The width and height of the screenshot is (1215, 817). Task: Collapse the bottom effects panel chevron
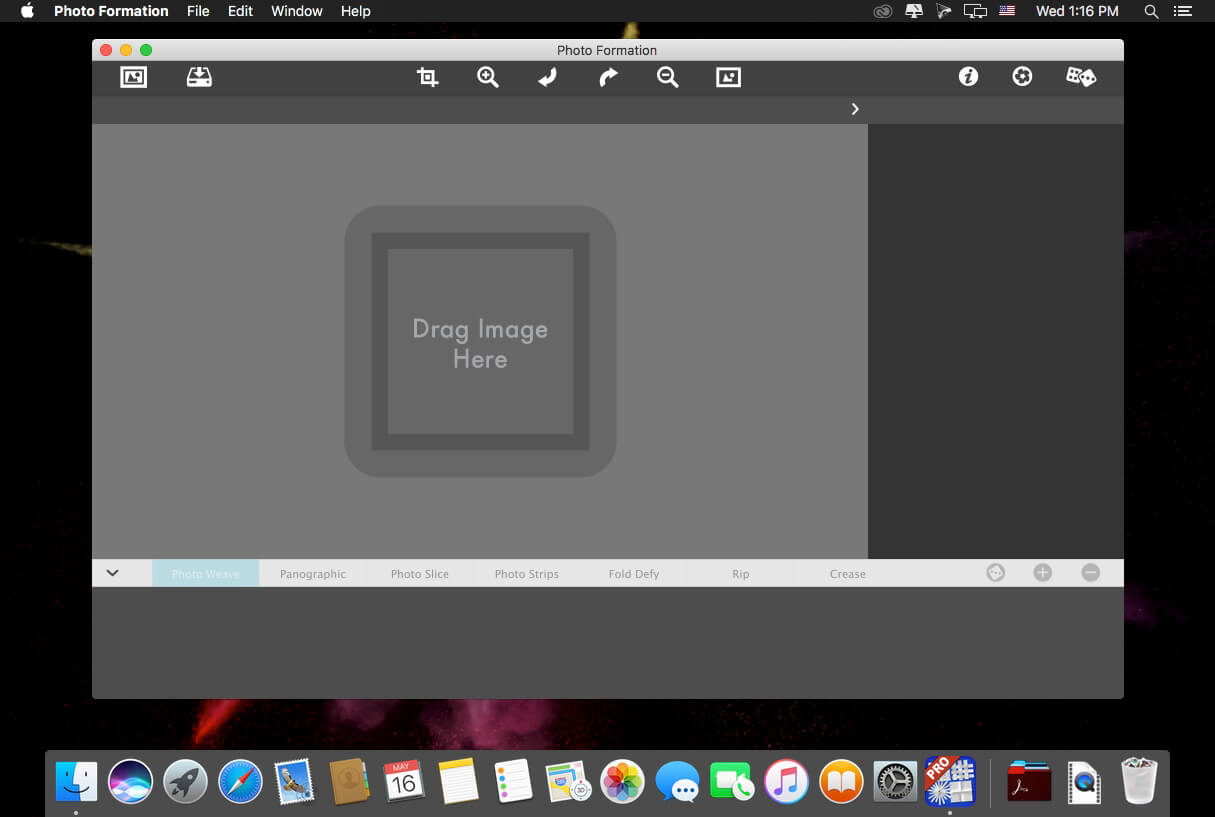113,573
